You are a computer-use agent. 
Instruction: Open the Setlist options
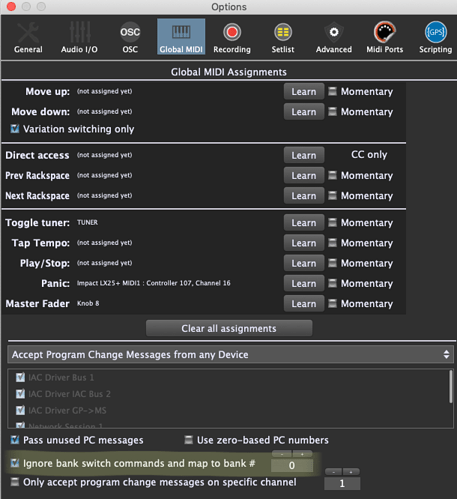point(283,37)
